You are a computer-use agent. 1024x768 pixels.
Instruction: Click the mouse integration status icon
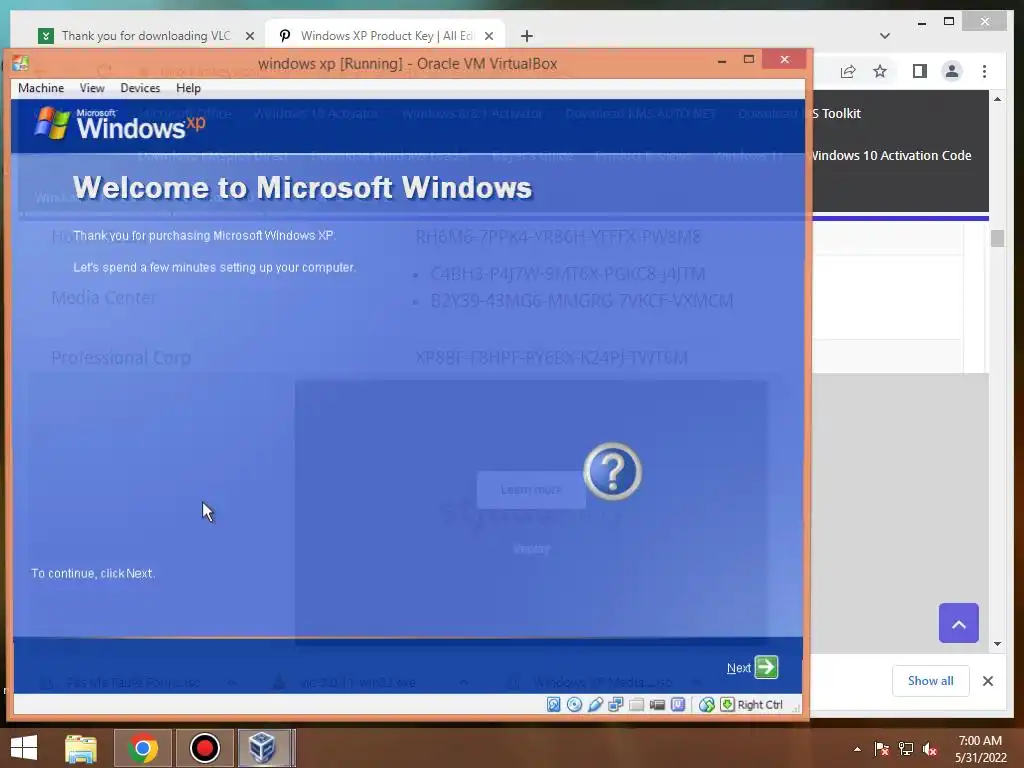click(x=707, y=705)
